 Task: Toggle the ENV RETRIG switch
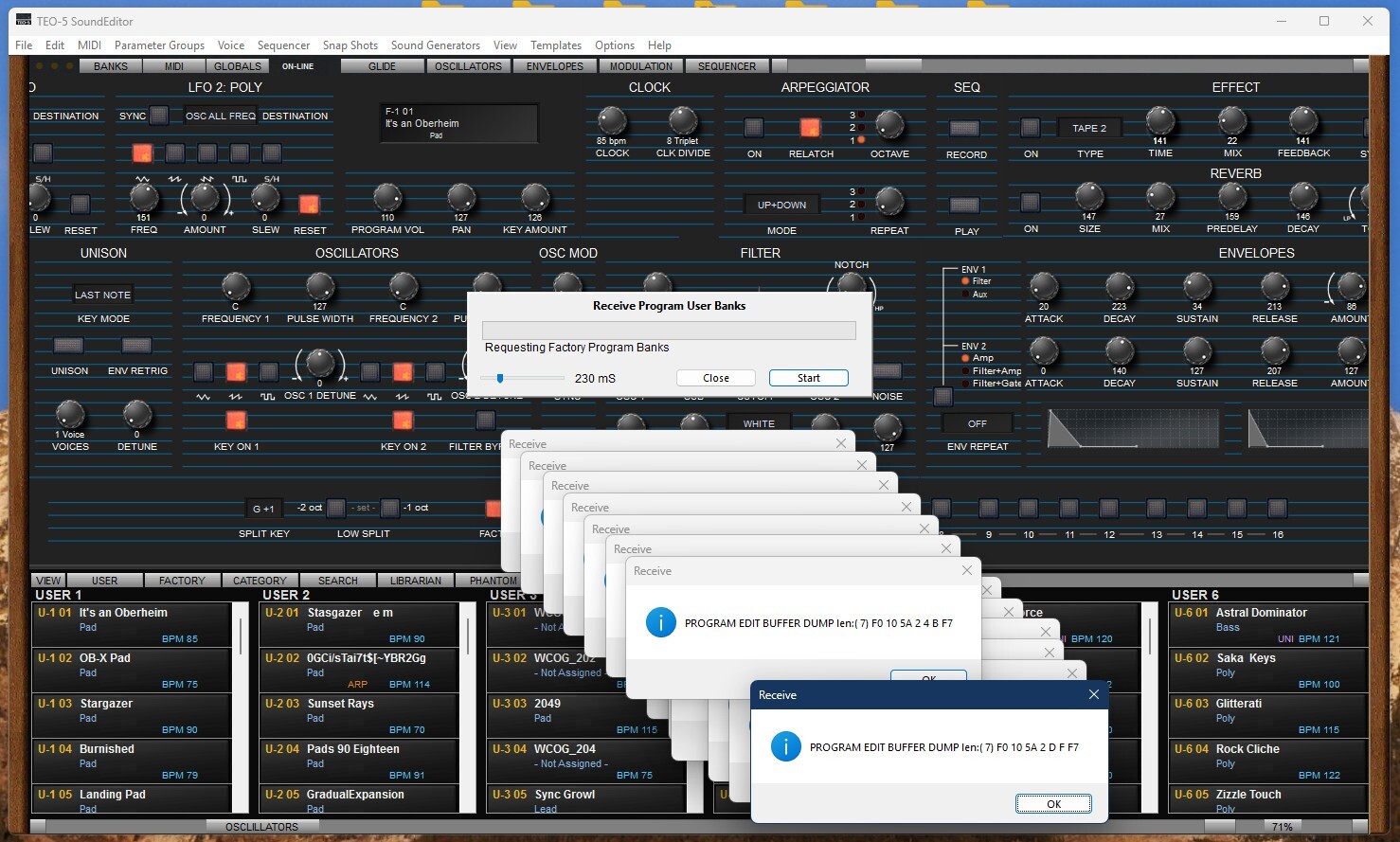(x=136, y=345)
